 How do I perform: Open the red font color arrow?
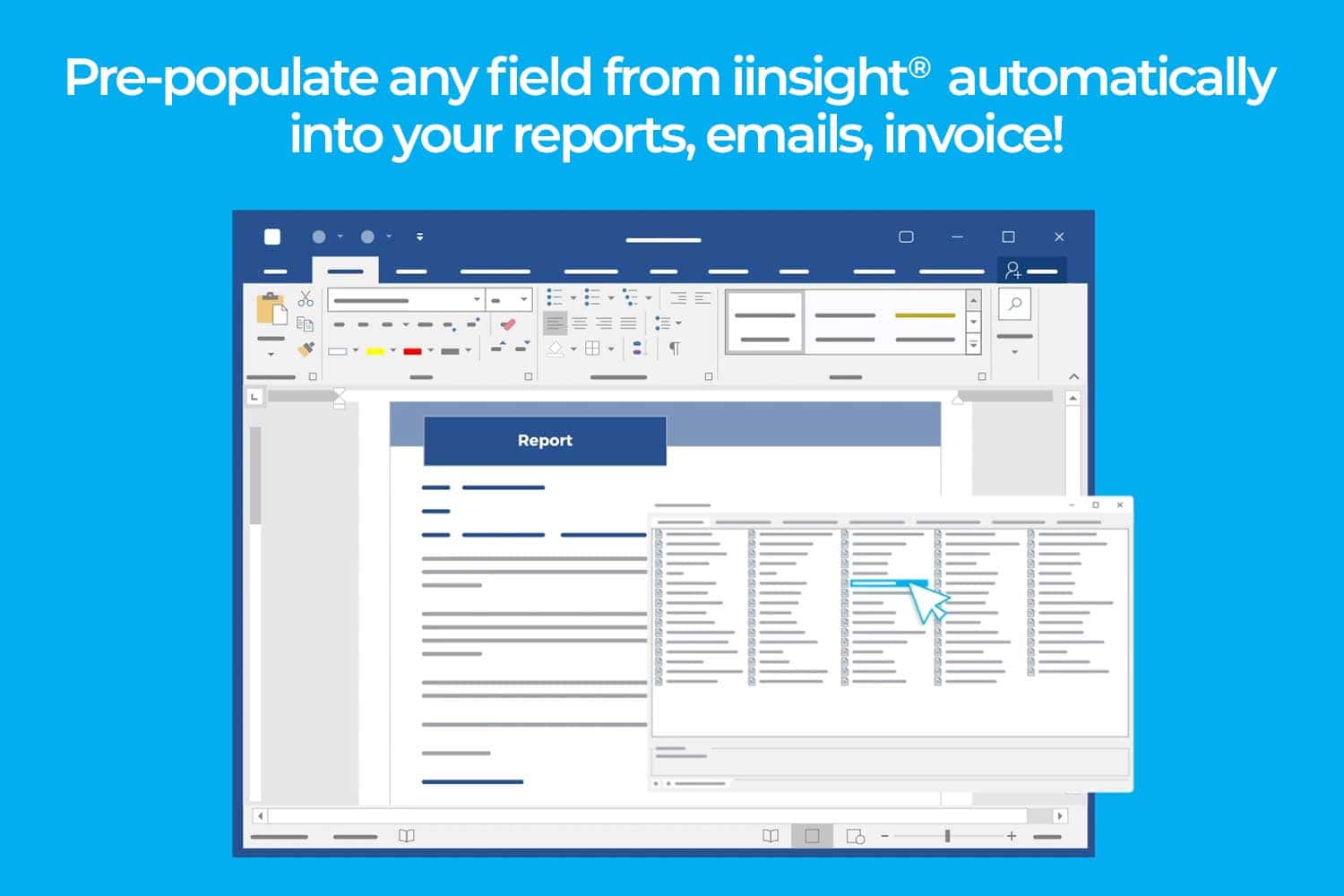(431, 350)
